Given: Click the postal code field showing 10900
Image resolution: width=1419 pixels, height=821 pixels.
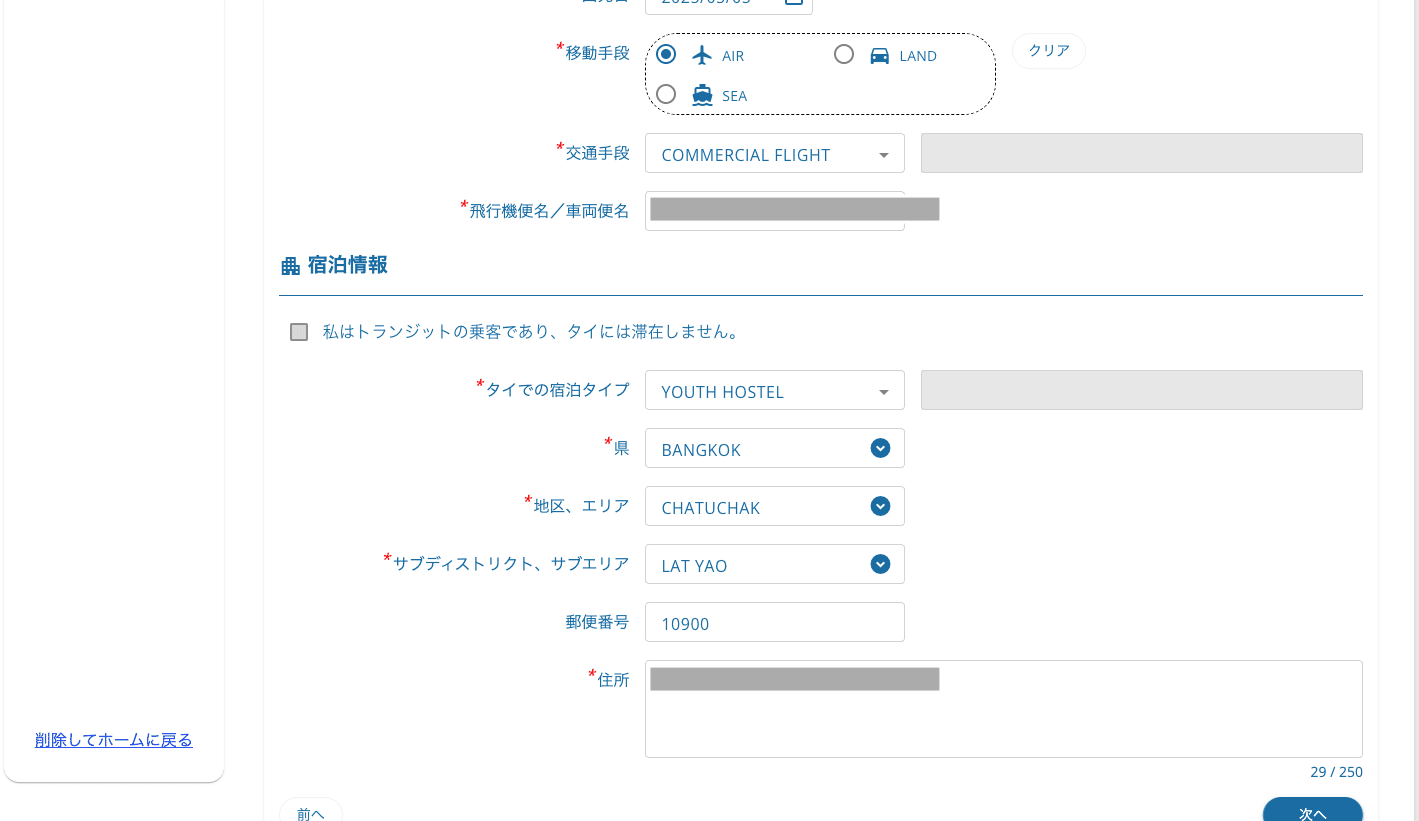Looking at the screenshot, I should click(775, 622).
